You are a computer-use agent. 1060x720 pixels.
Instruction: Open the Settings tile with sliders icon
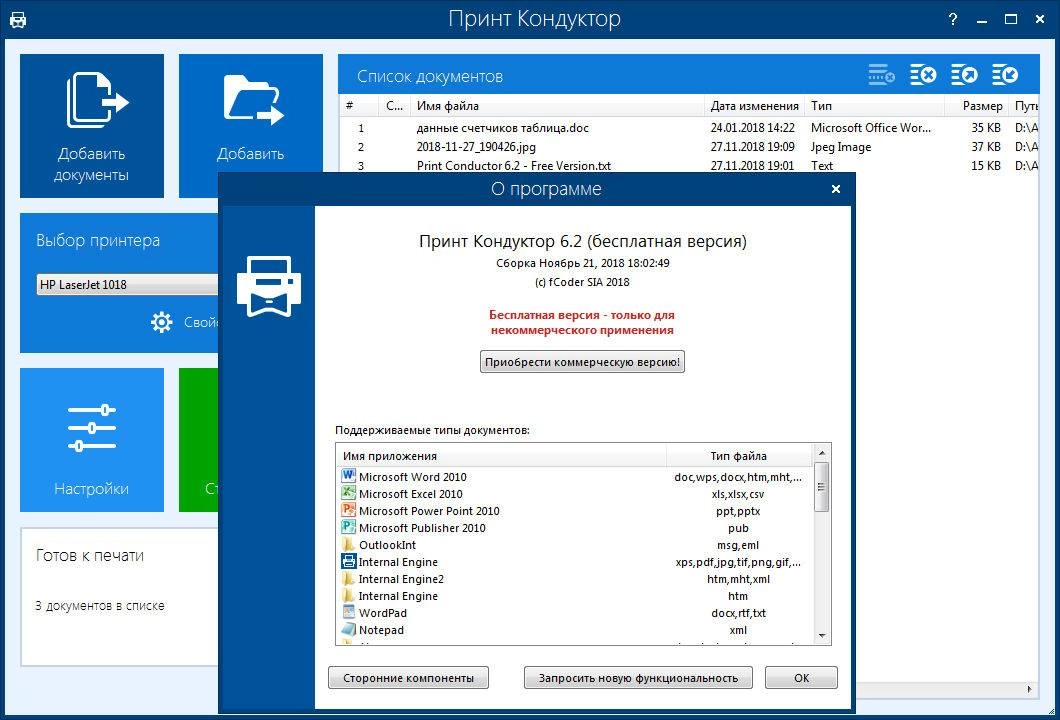pyautogui.click(x=92, y=439)
